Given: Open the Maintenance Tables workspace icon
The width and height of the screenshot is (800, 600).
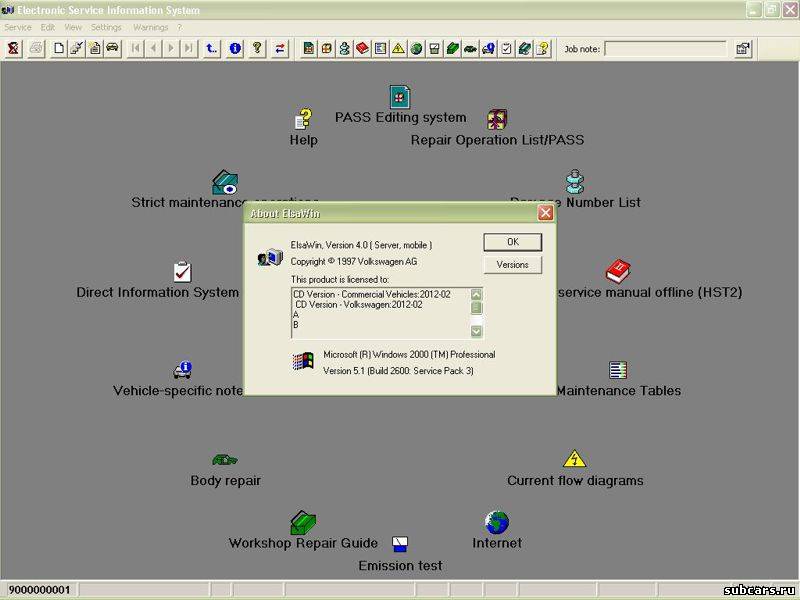Looking at the screenshot, I should click(x=618, y=370).
